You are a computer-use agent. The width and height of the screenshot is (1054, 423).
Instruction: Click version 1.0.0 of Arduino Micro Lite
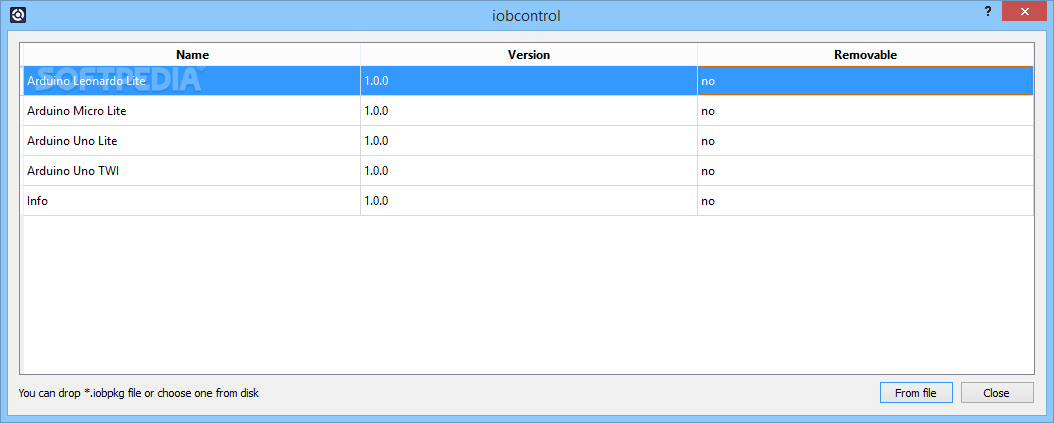click(529, 111)
